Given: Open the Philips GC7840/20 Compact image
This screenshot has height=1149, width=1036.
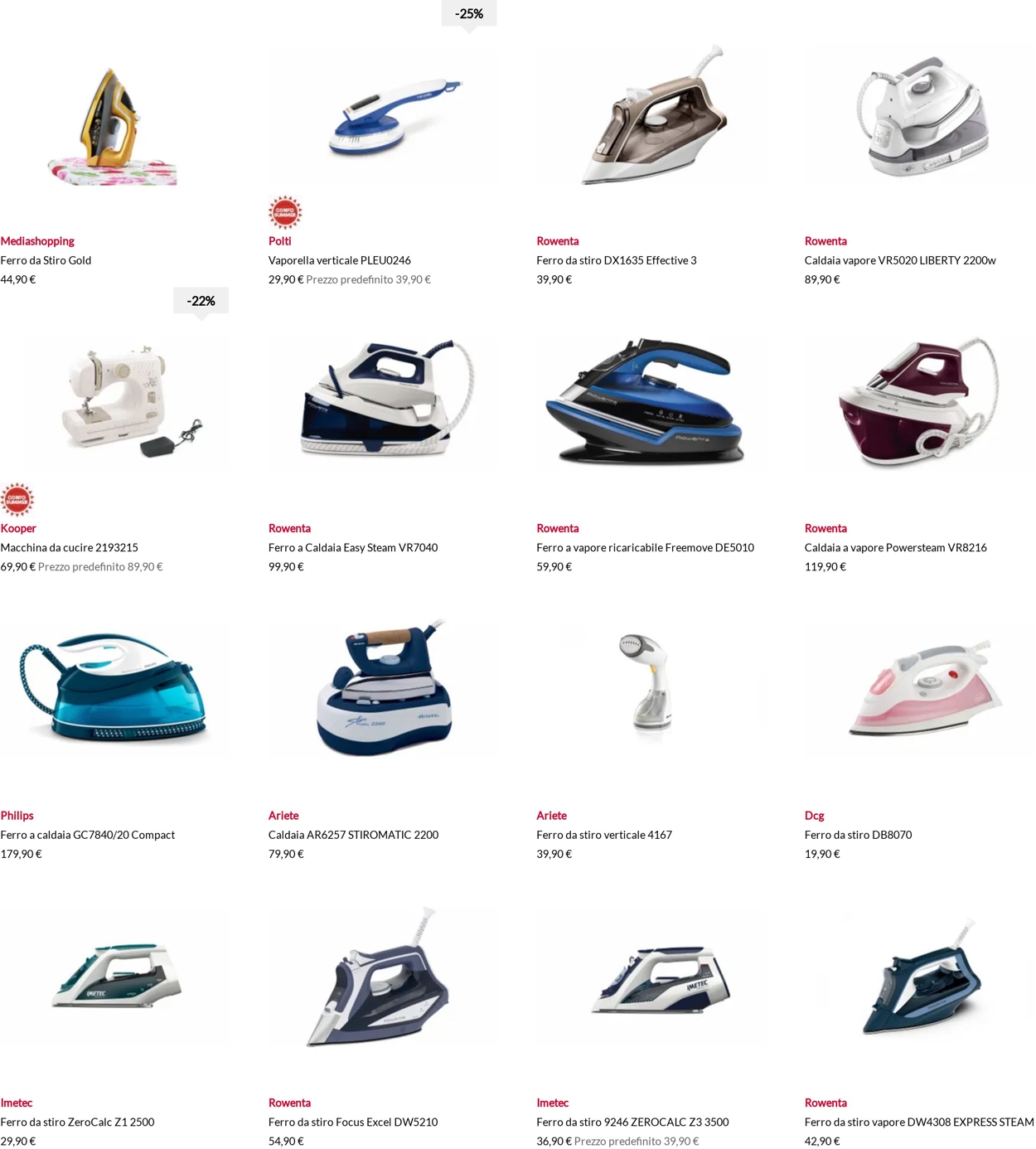Looking at the screenshot, I should pyautogui.click(x=114, y=691).
